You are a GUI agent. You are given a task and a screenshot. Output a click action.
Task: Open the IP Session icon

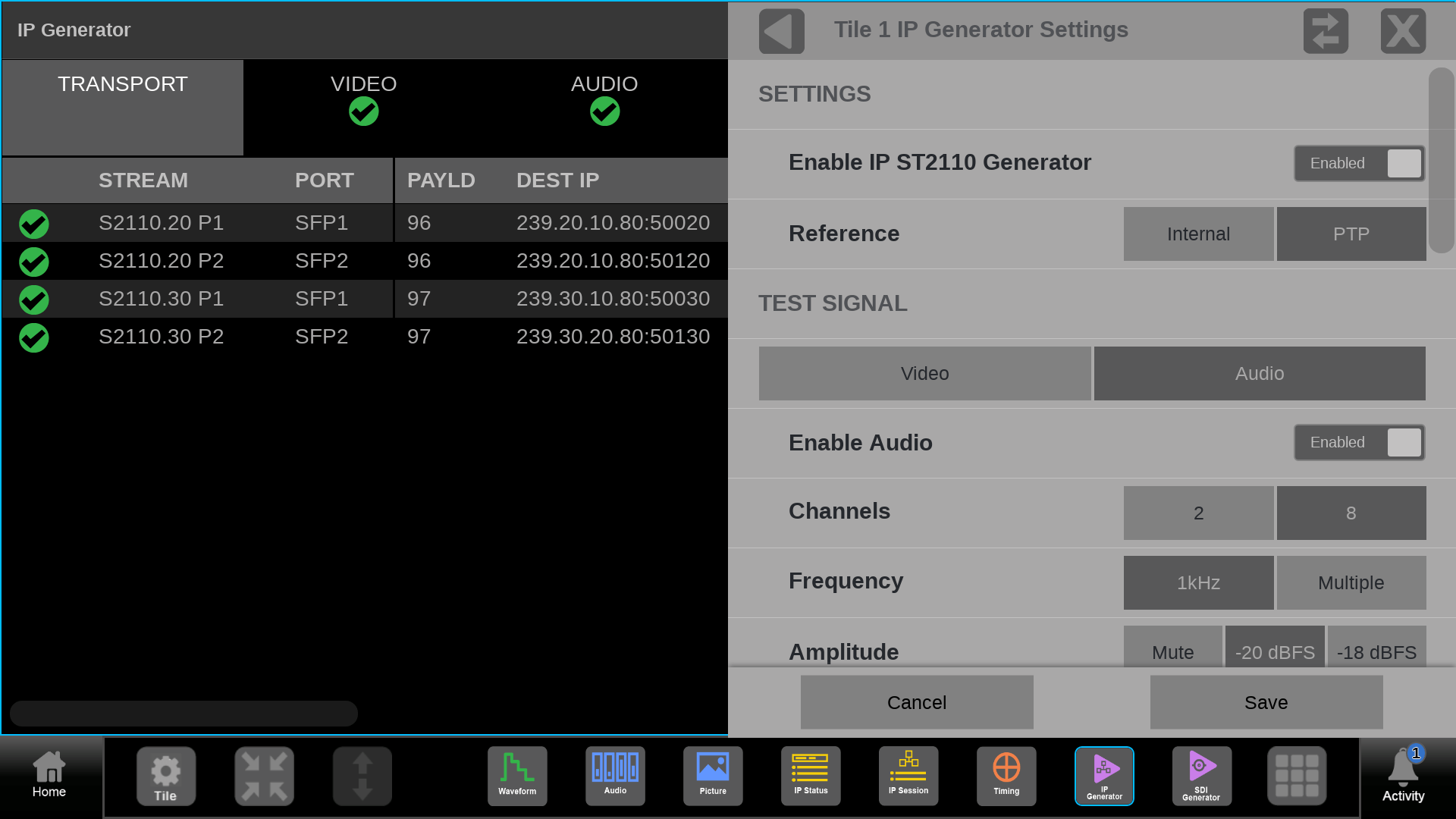[908, 775]
